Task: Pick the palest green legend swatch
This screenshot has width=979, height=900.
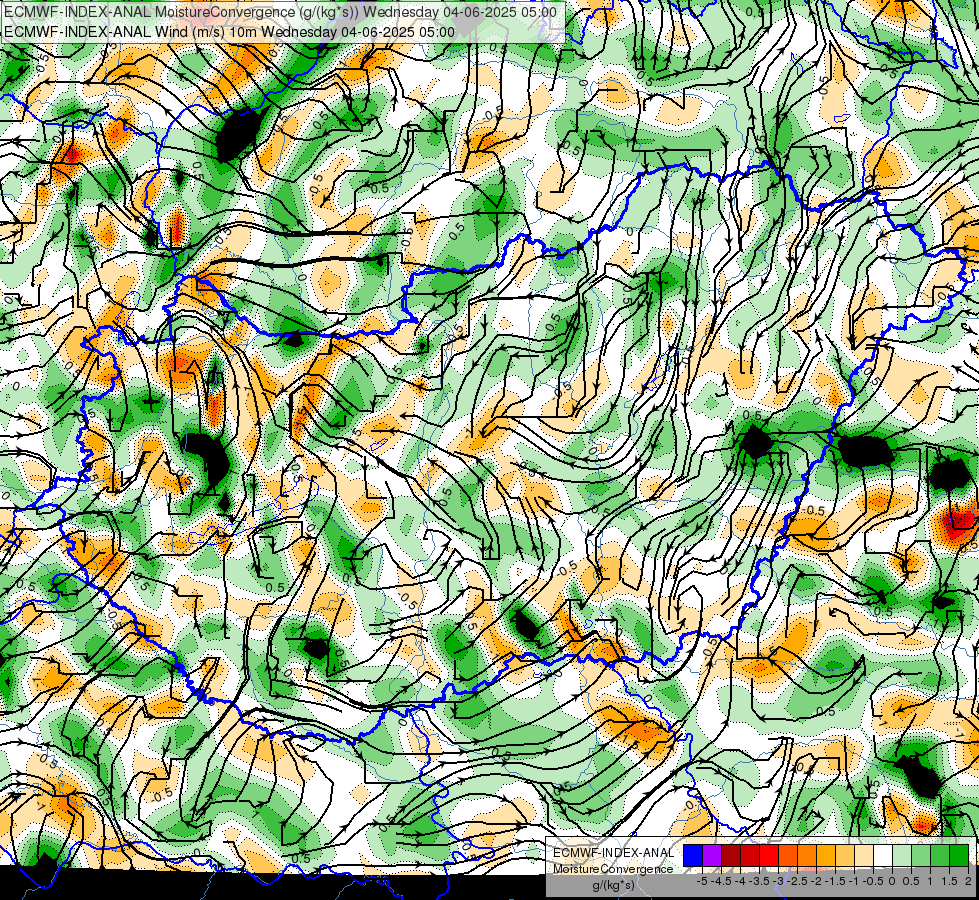Action: (902, 855)
